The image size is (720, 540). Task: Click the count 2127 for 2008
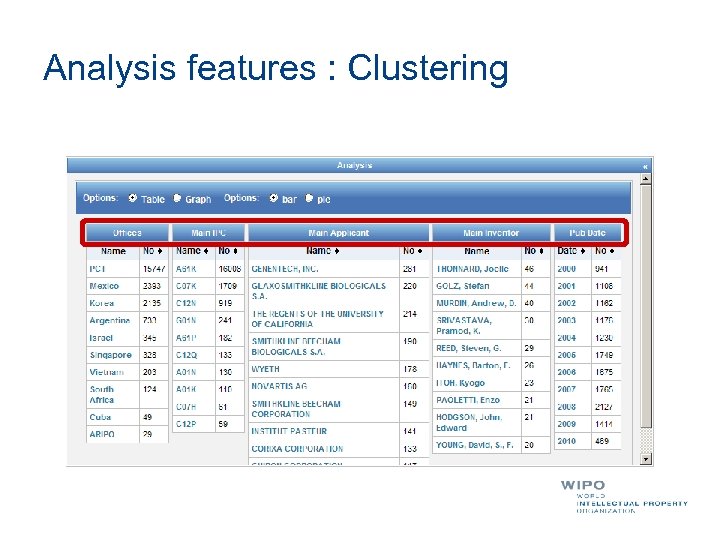[x=604, y=406]
